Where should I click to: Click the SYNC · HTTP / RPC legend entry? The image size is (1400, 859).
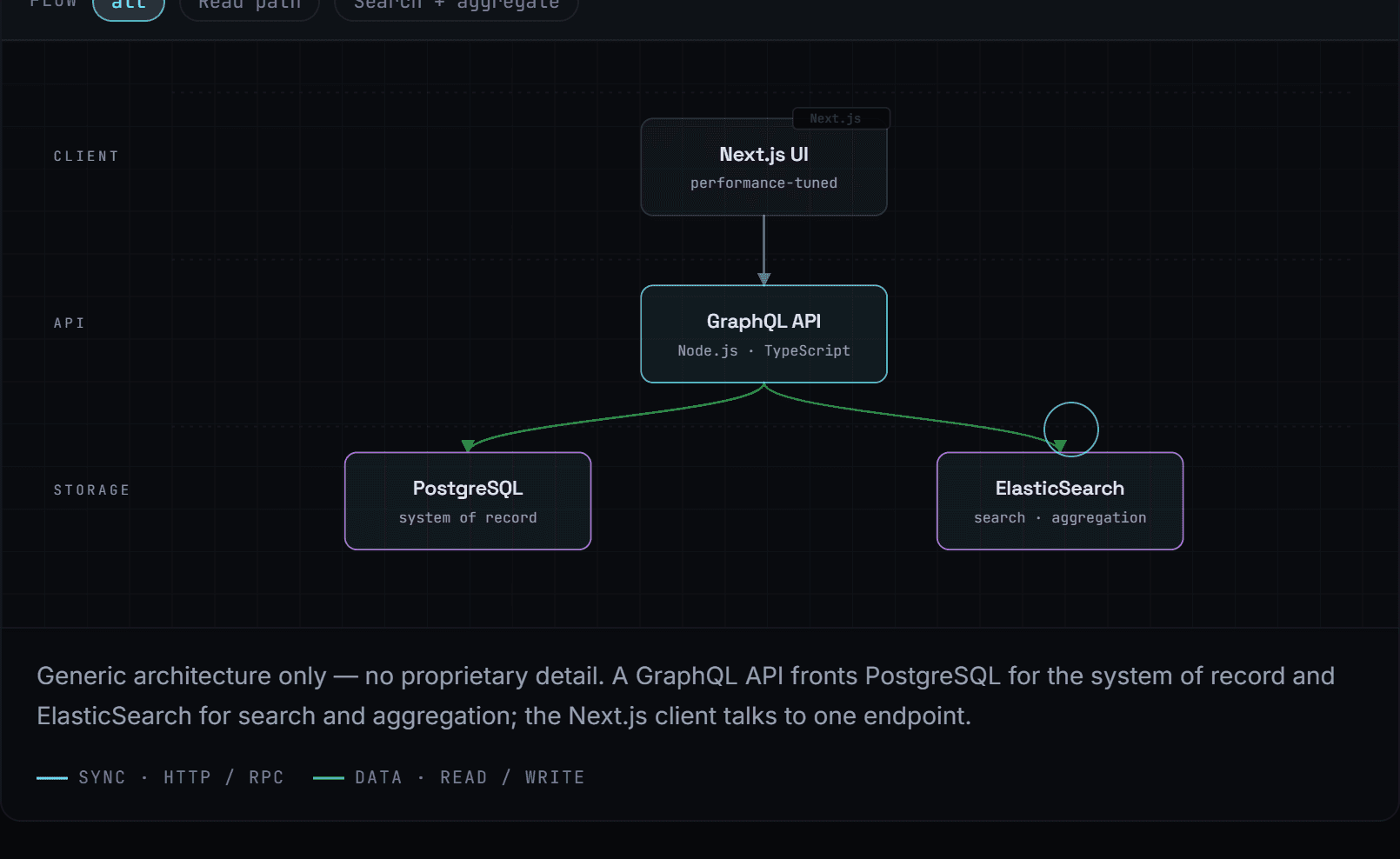pos(160,777)
